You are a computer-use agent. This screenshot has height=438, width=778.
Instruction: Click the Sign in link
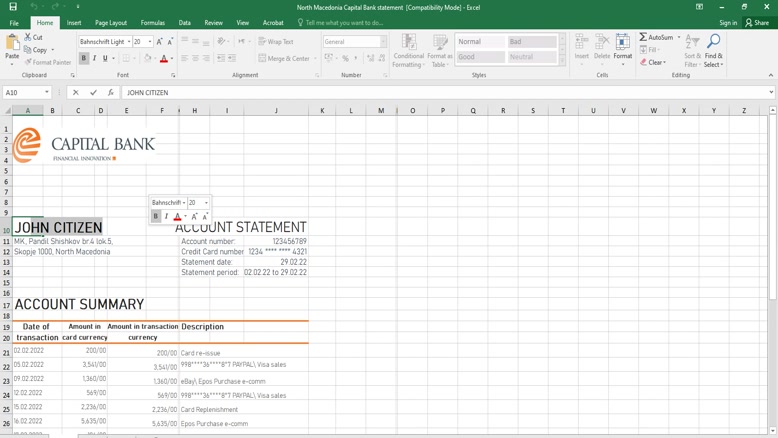tap(728, 23)
